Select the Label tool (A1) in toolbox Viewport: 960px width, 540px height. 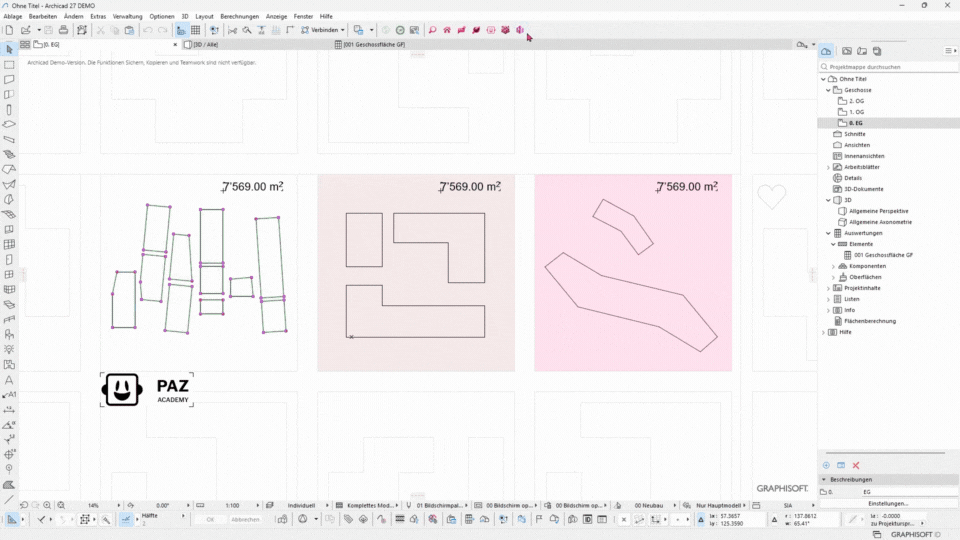[x=9, y=395]
